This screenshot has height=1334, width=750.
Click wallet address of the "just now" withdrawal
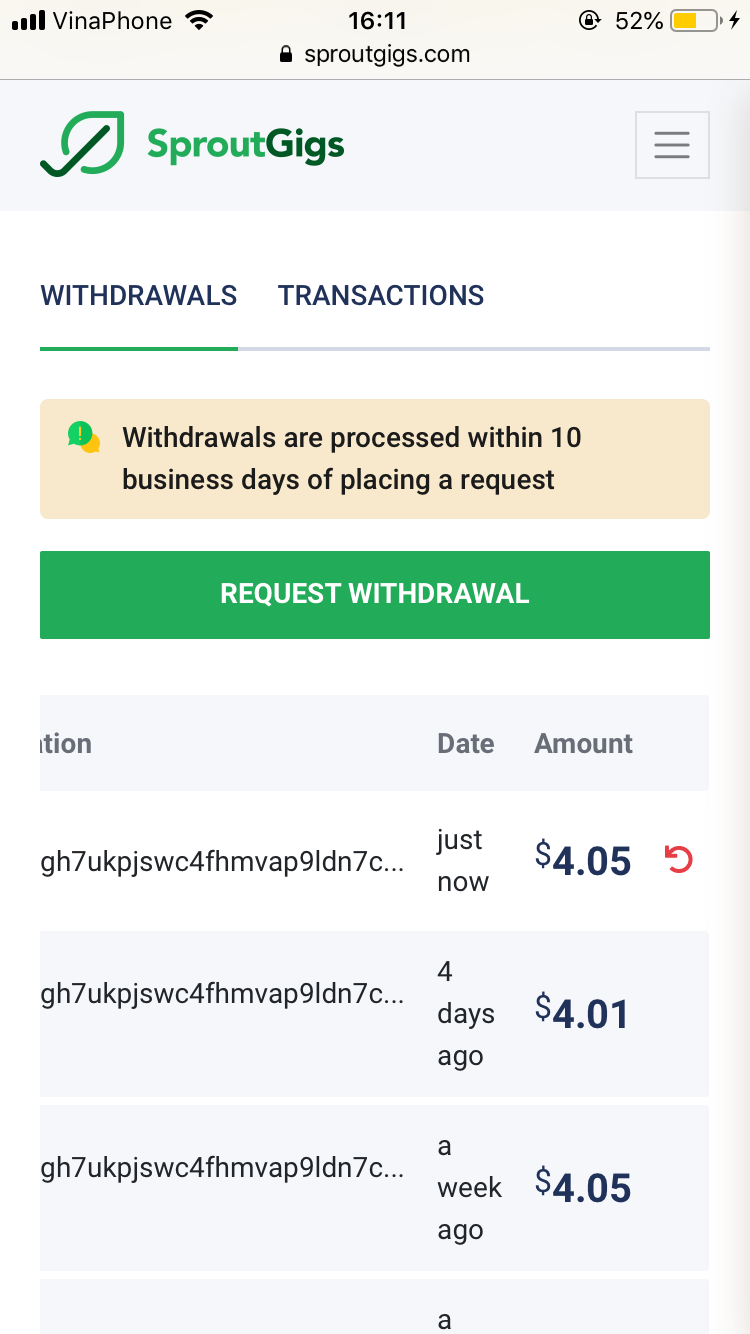click(222, 861)
